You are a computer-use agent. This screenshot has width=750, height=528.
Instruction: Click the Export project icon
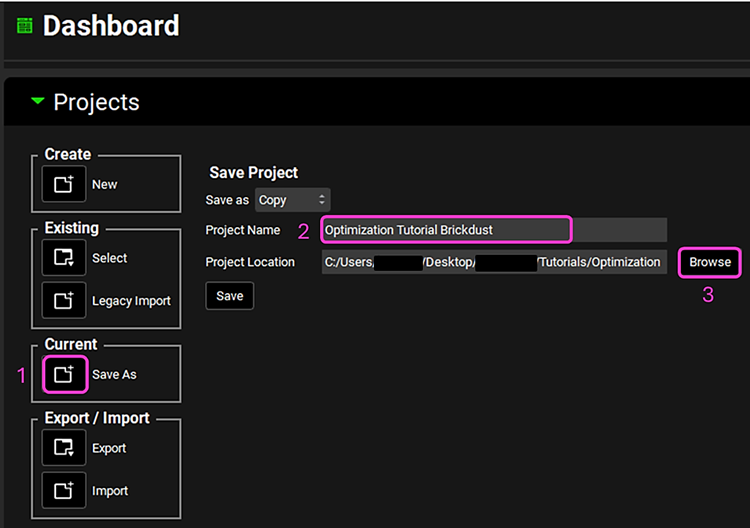tap(64, 448)
